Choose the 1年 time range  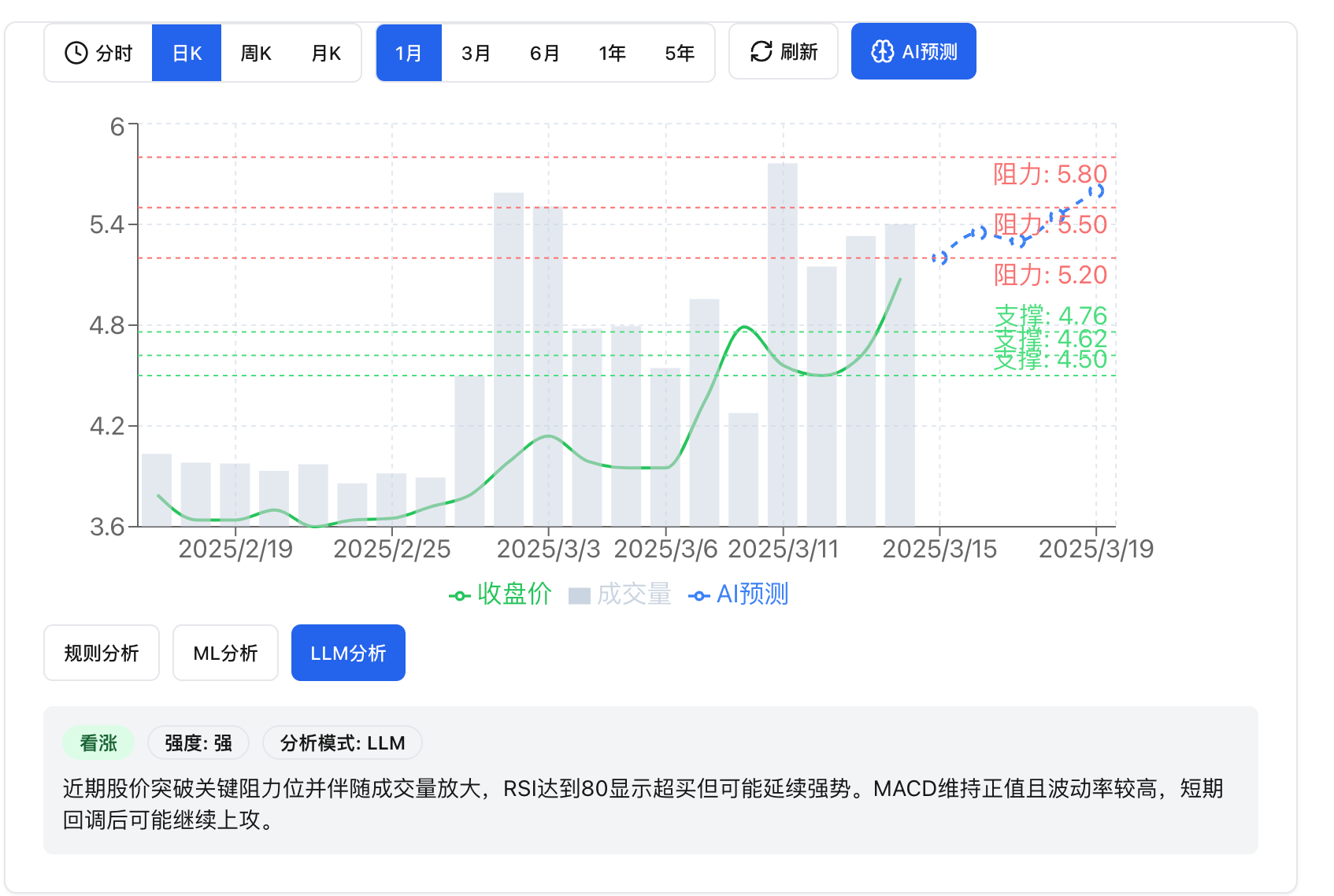click(612, 53)
